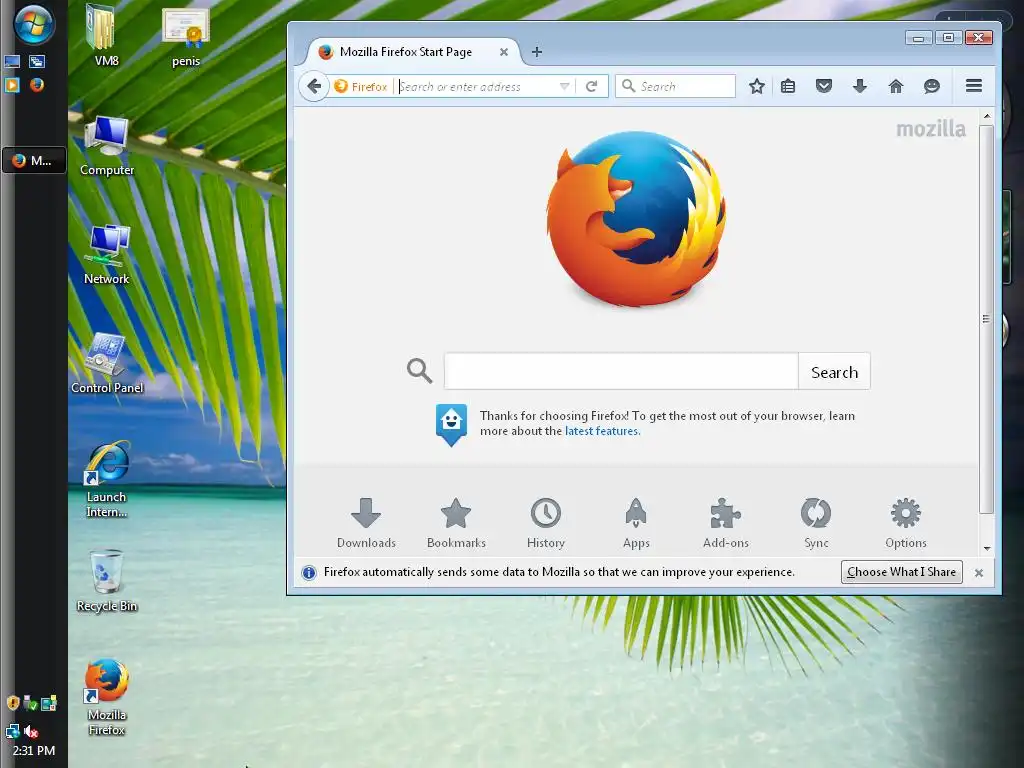The height and width of the screenshot is (768, 1024).
Task: Select the Control Panel desktop icon
Action: click(106, 364)
